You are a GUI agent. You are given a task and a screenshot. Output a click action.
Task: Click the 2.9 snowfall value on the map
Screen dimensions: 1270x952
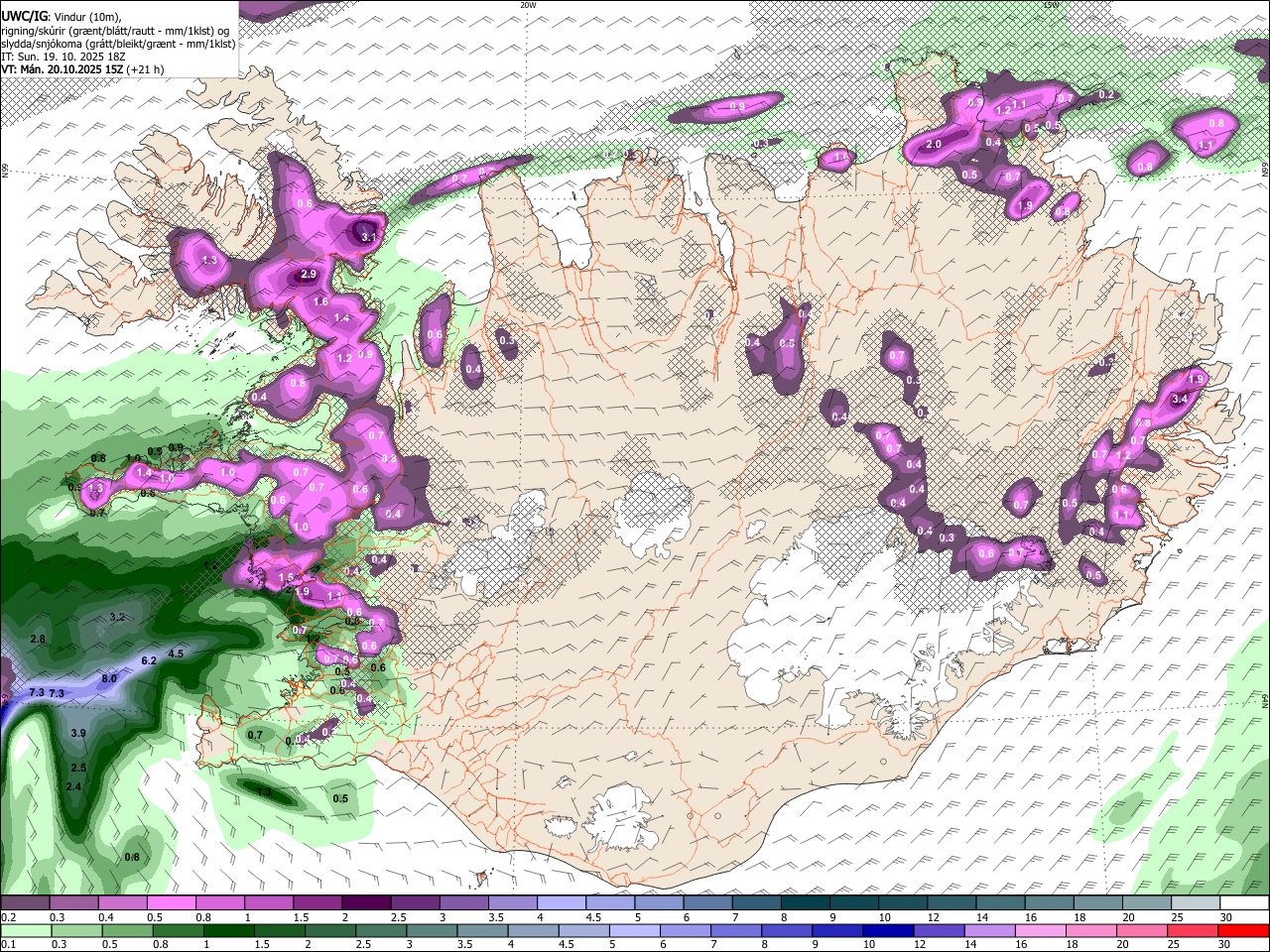[x=308, y=275]
